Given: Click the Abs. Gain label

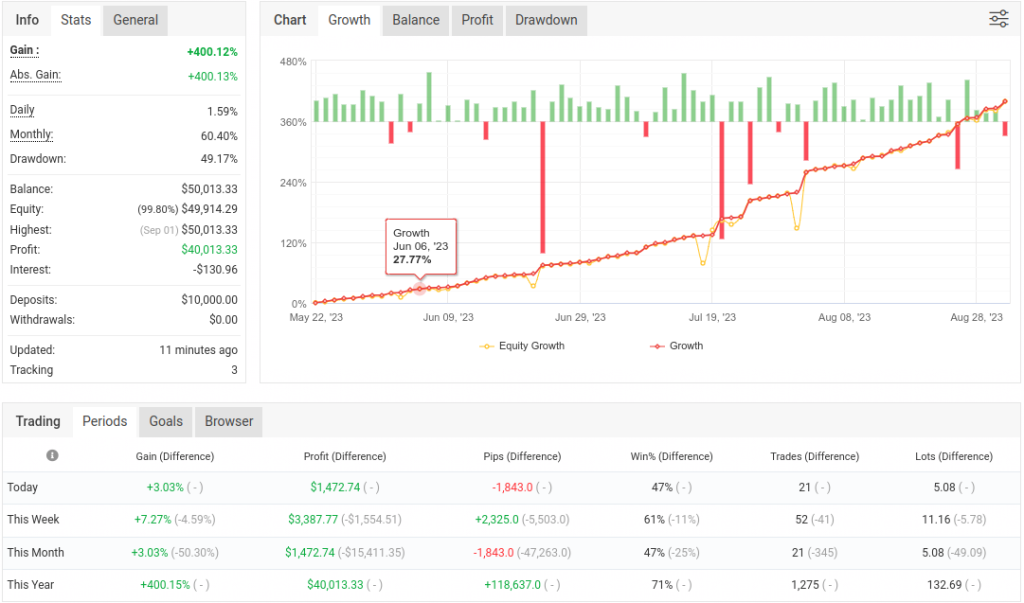Looking at the screenshot, I should pos(35,74).
